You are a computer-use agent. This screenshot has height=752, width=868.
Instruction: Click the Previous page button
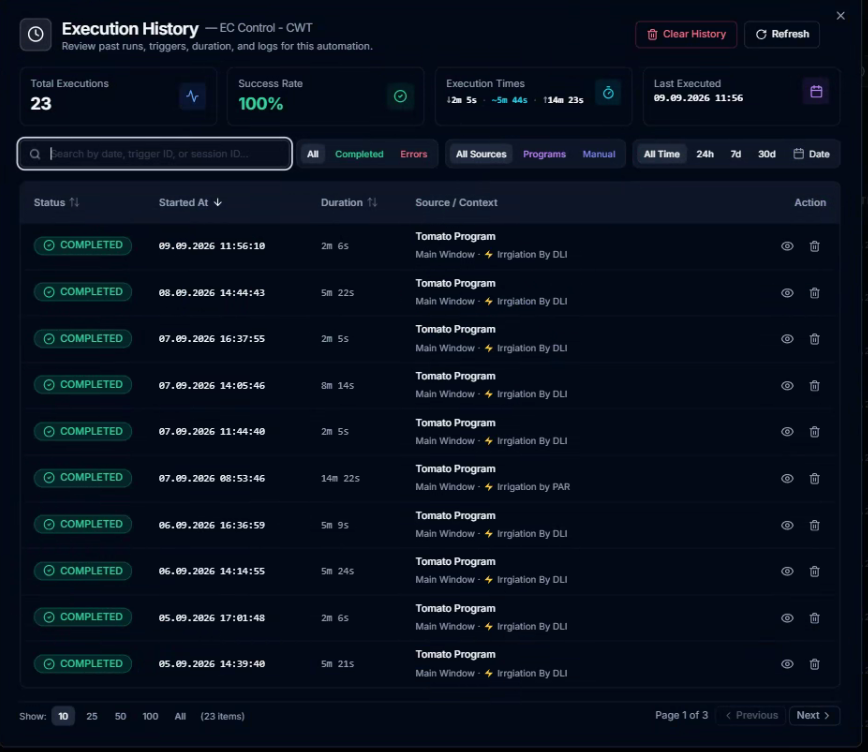[x=751, y=715]
